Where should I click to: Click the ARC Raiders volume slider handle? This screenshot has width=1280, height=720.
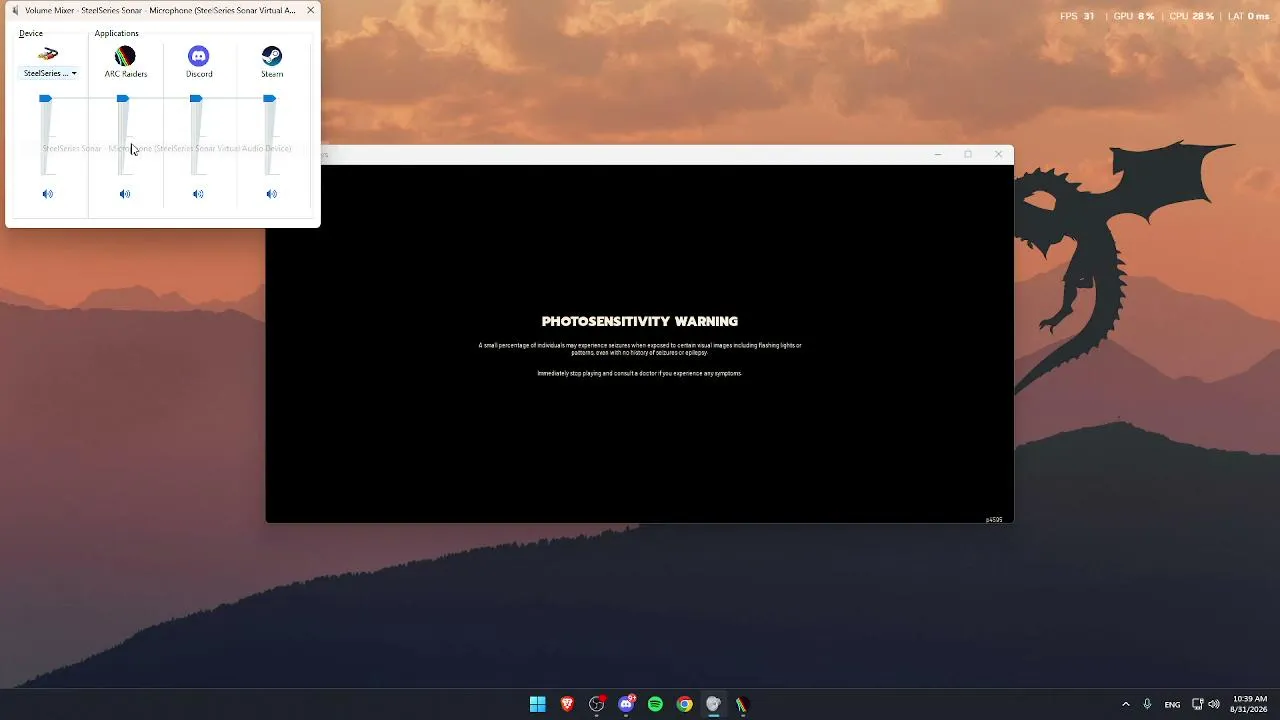[122, 98]
